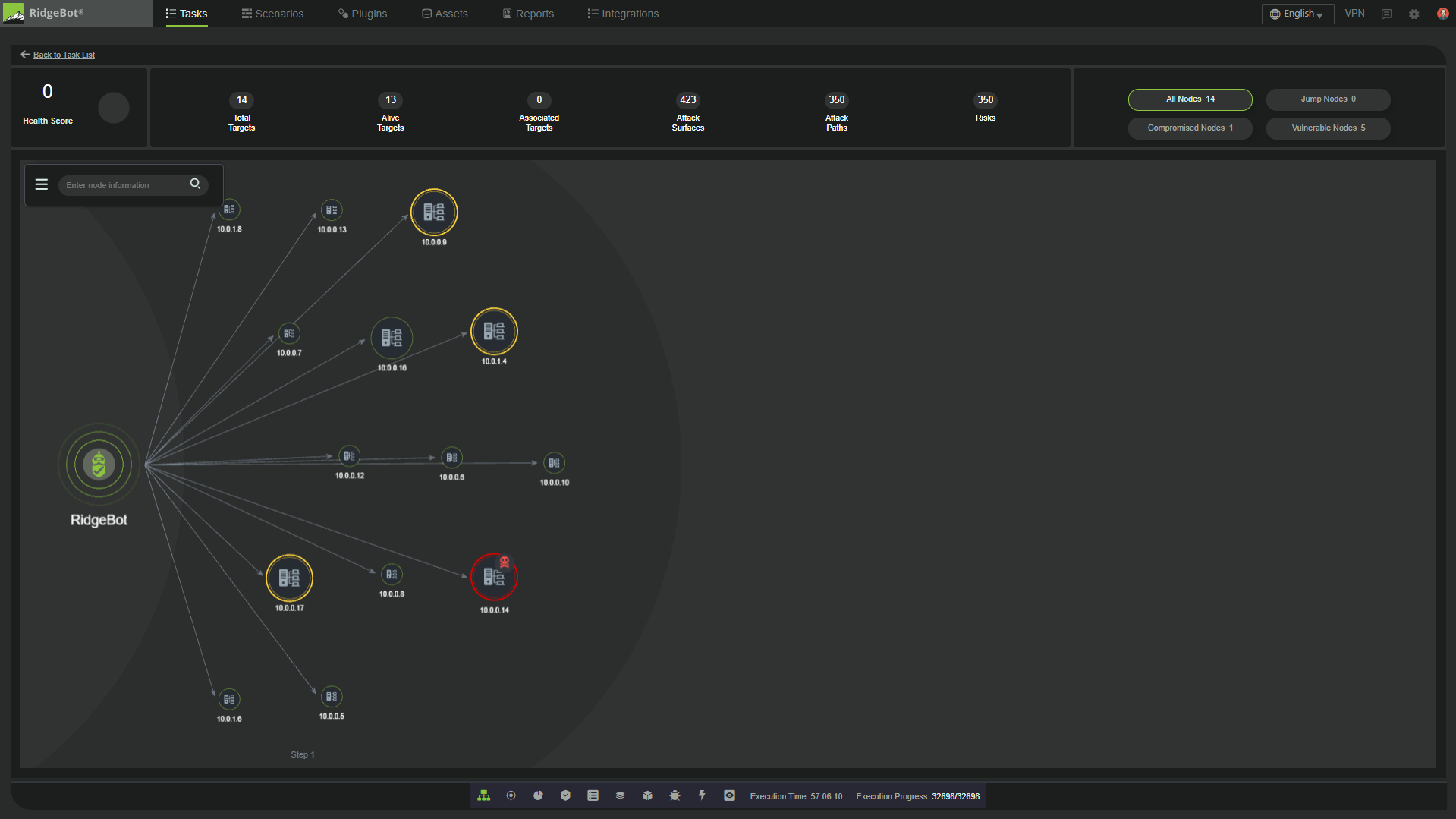Viewport: 1456px width, 819px height.
Task: Open Attack Paths 350 statistic
Action: 836,112
